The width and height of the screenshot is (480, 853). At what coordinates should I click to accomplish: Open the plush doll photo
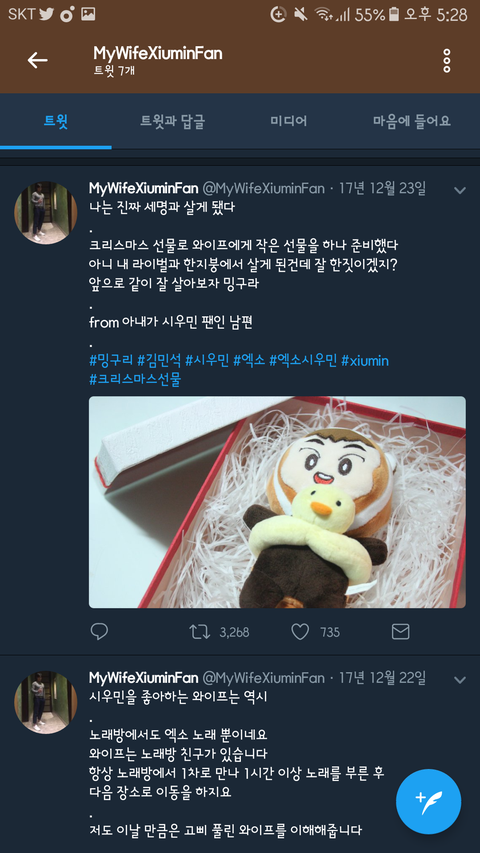click(x=277, y=502)
